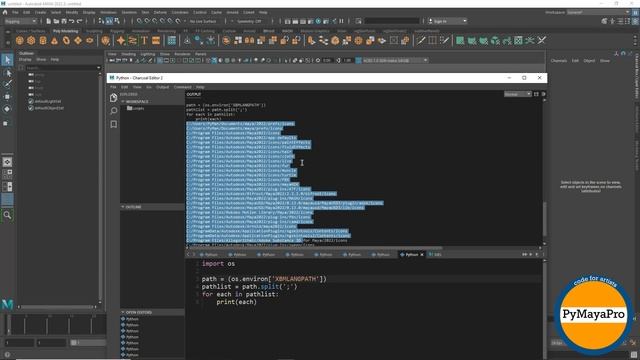This screenshot has height=360, width=640.
Task: Toggle defaultObjectSet checkbox in Outliner
Action: [31, 108]
